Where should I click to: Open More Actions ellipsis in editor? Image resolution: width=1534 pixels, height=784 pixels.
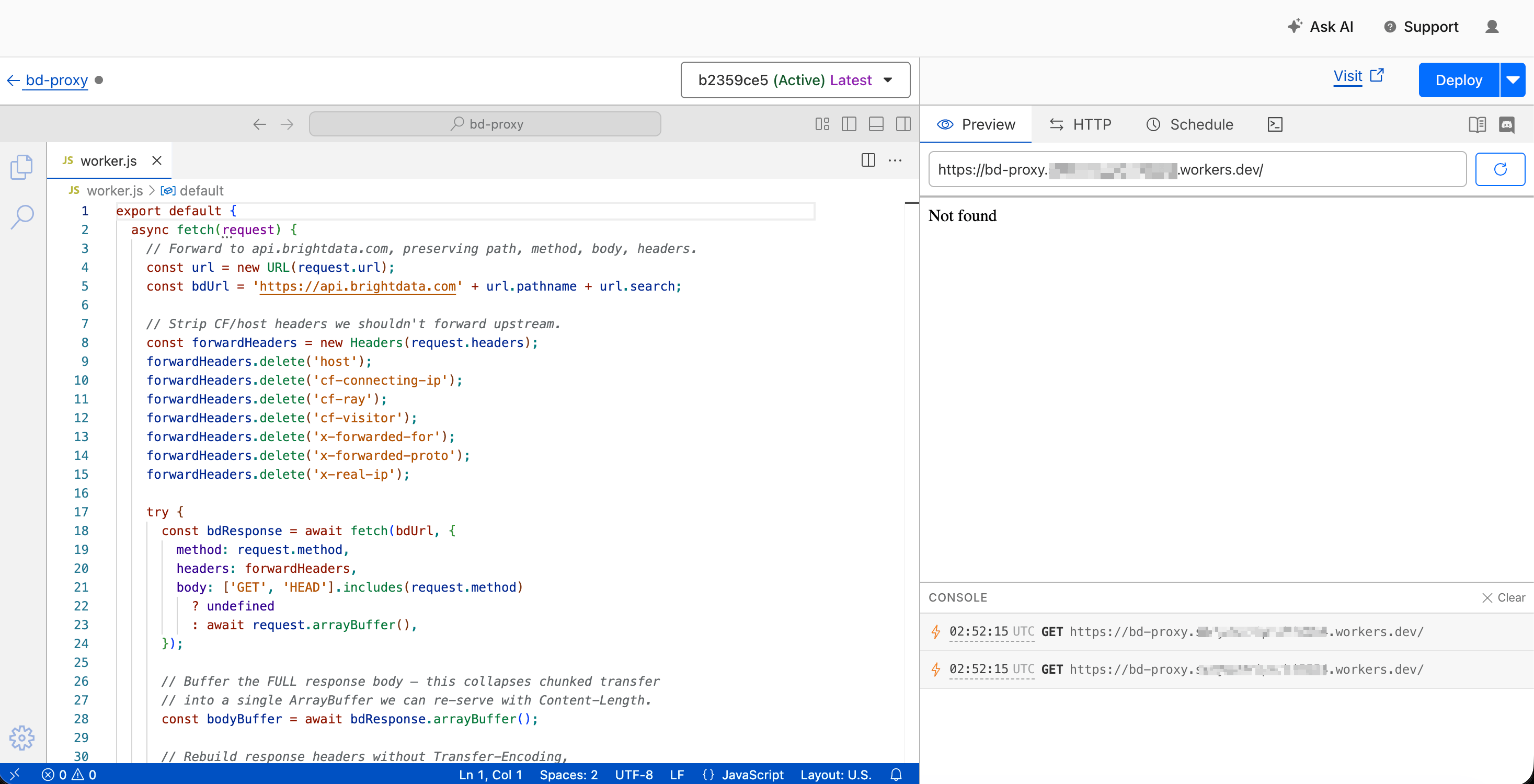pyautogui.click(x=895, y=160)
